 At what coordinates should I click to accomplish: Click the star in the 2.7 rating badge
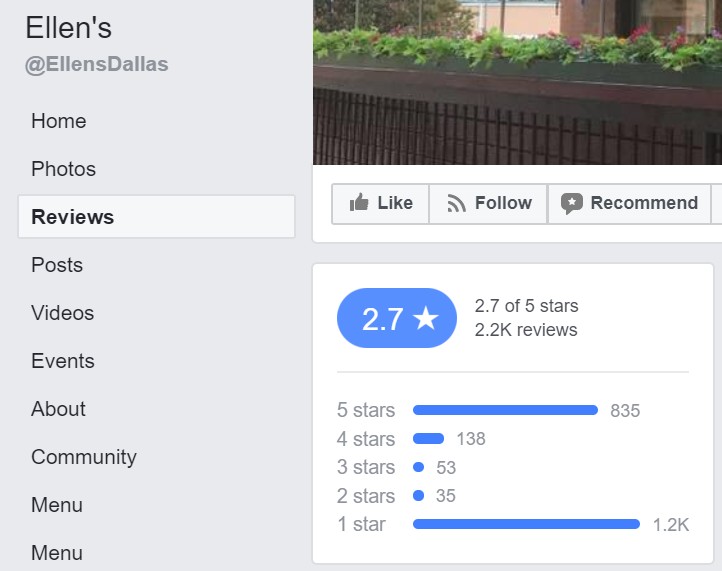click(426, 319)
